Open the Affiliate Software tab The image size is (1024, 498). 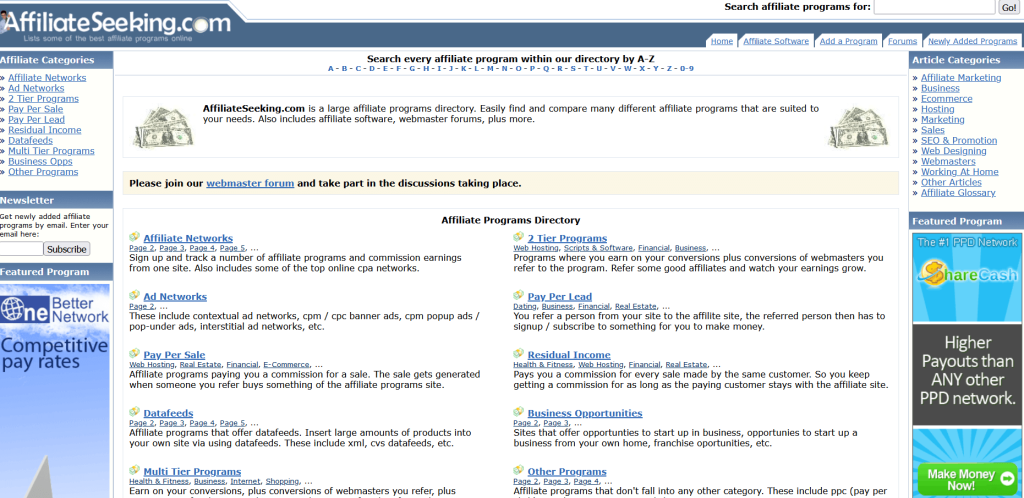(x=776, y=41)
